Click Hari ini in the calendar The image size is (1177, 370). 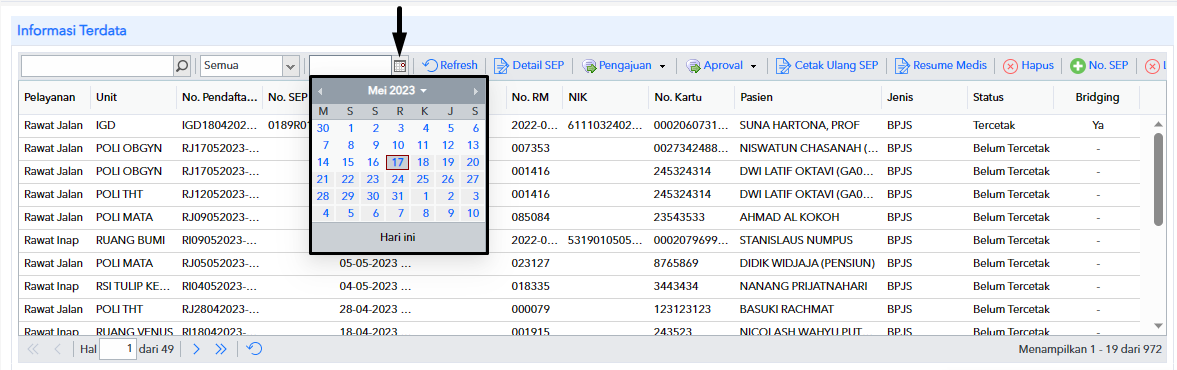pyautogui.click(x=398, y=237)
